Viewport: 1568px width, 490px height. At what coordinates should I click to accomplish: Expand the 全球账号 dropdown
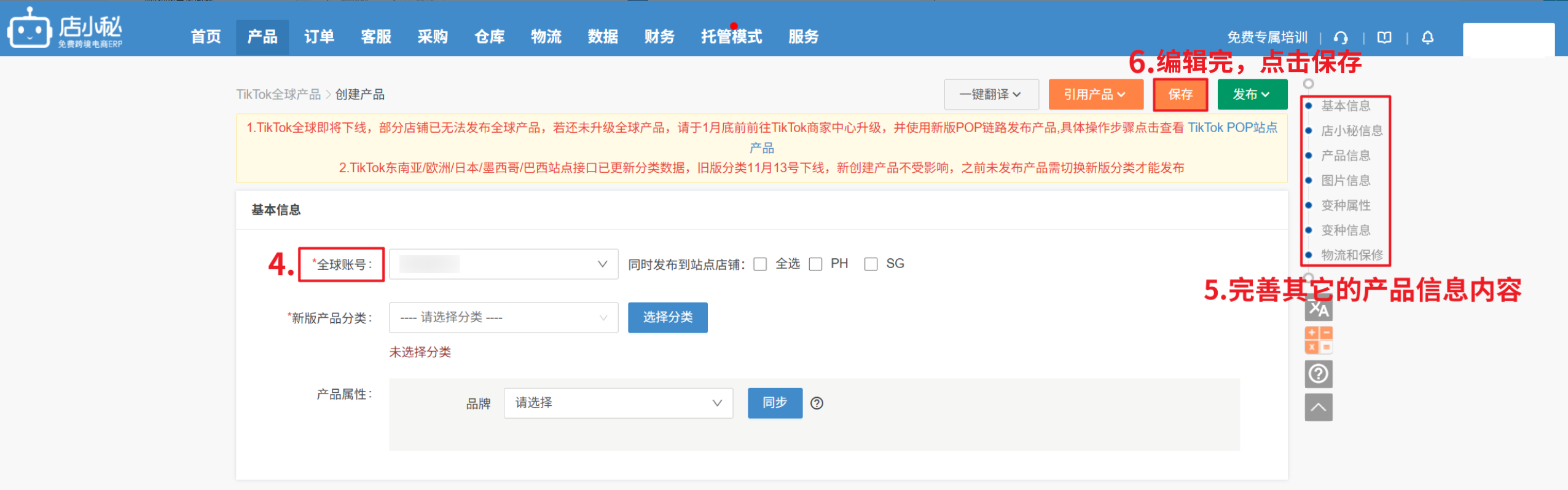[503, 264]
